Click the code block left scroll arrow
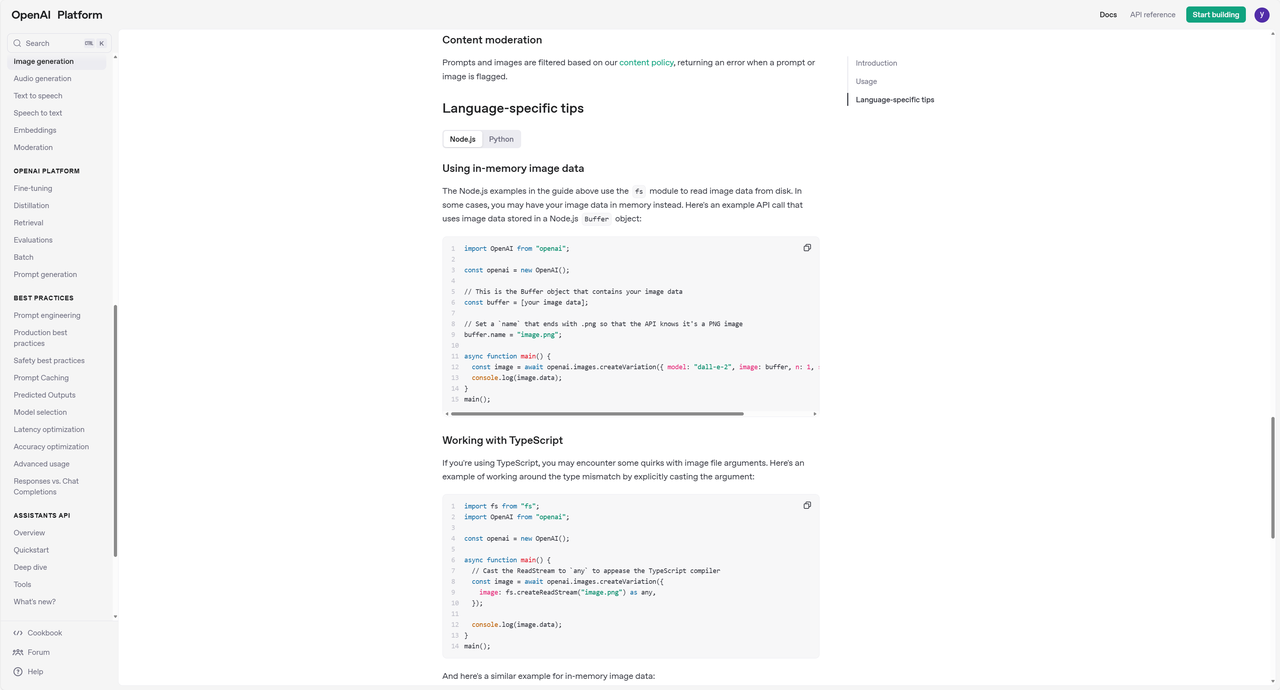The image size is (1280, 690). [447, 413]
